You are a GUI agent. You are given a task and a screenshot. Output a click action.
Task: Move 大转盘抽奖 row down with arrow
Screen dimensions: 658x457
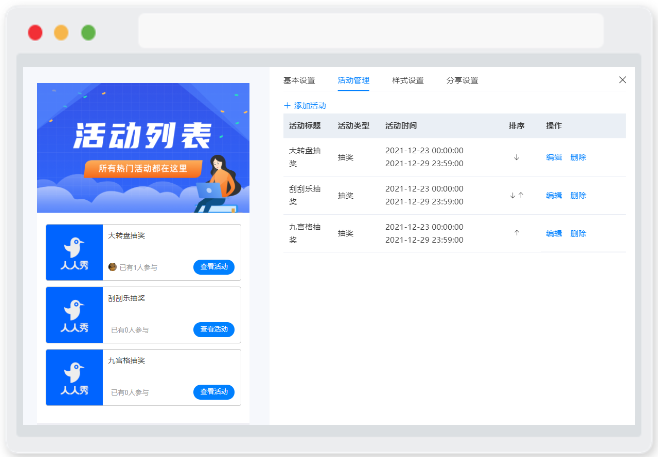click(x=517, y=157)
